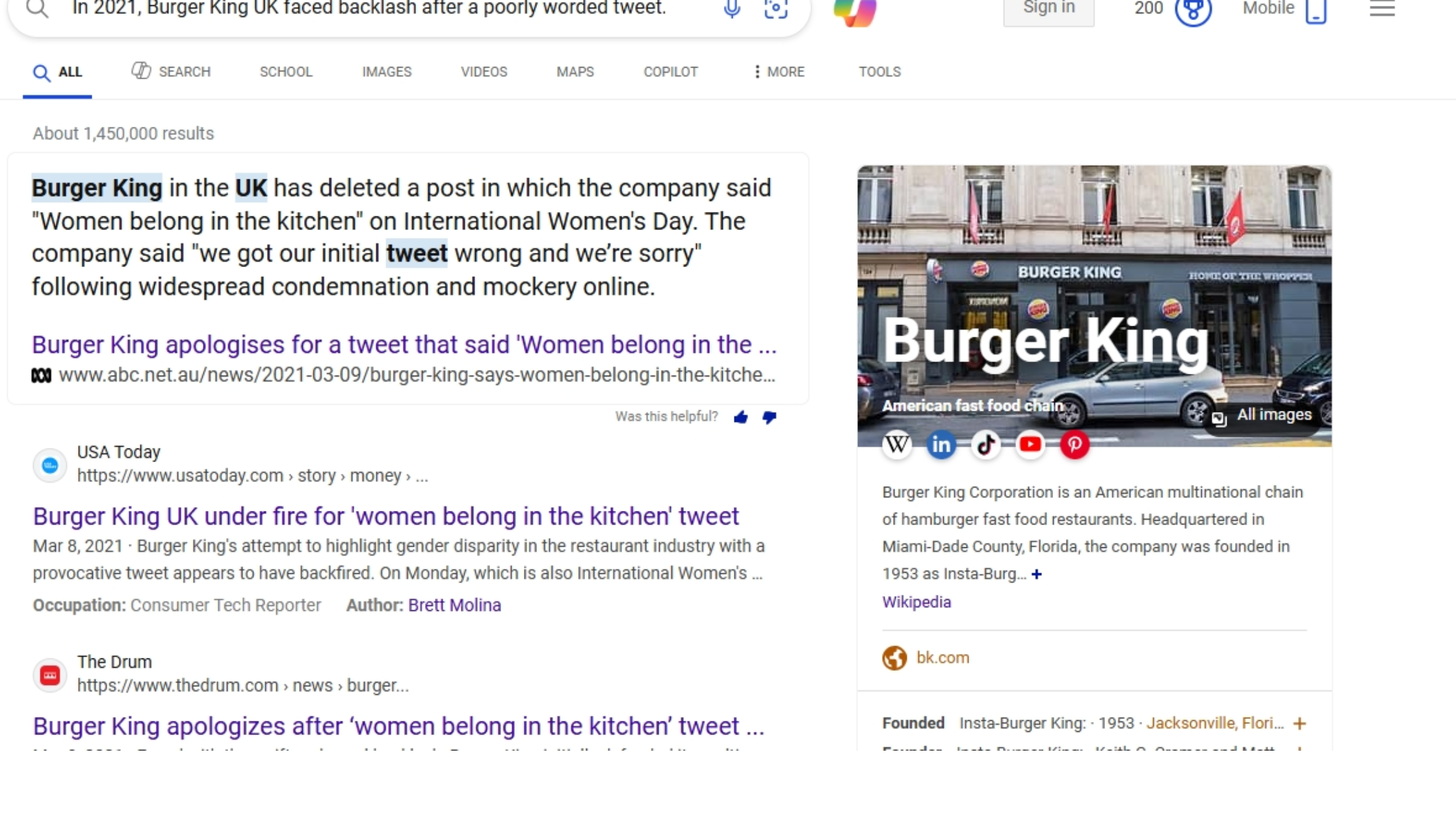This screenshot has height=819, width=1456.
Task: Expand the truncated Insta-Burger description
Action: (x=1037, y=574)
